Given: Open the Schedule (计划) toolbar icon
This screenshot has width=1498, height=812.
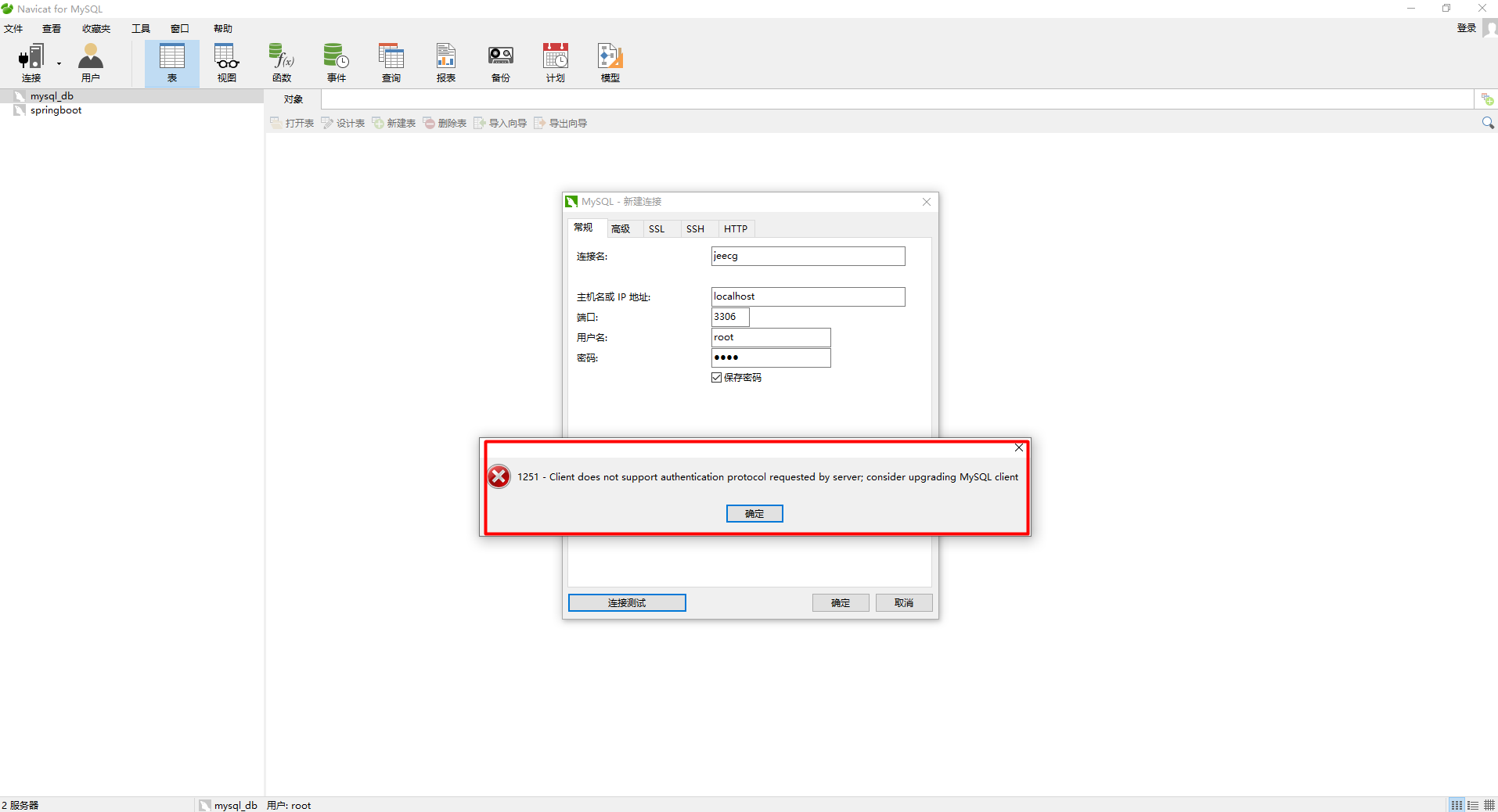Looking at the screenshot, I should point(556,63).
